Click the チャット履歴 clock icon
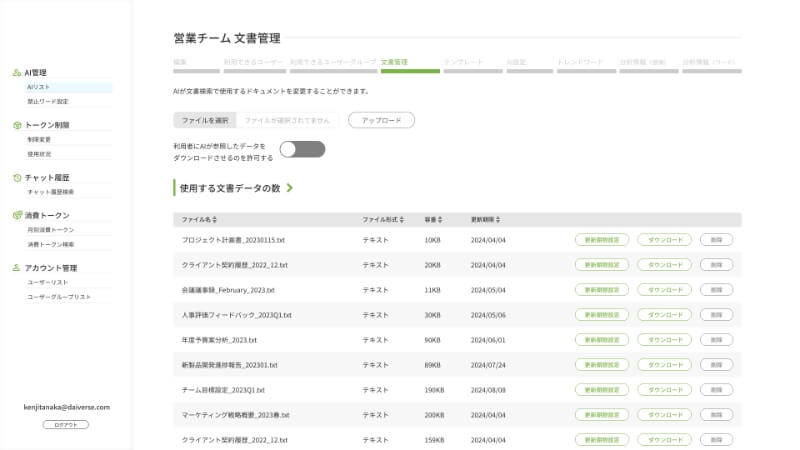This screenshot has width=800, height=450. click(17, 177)
